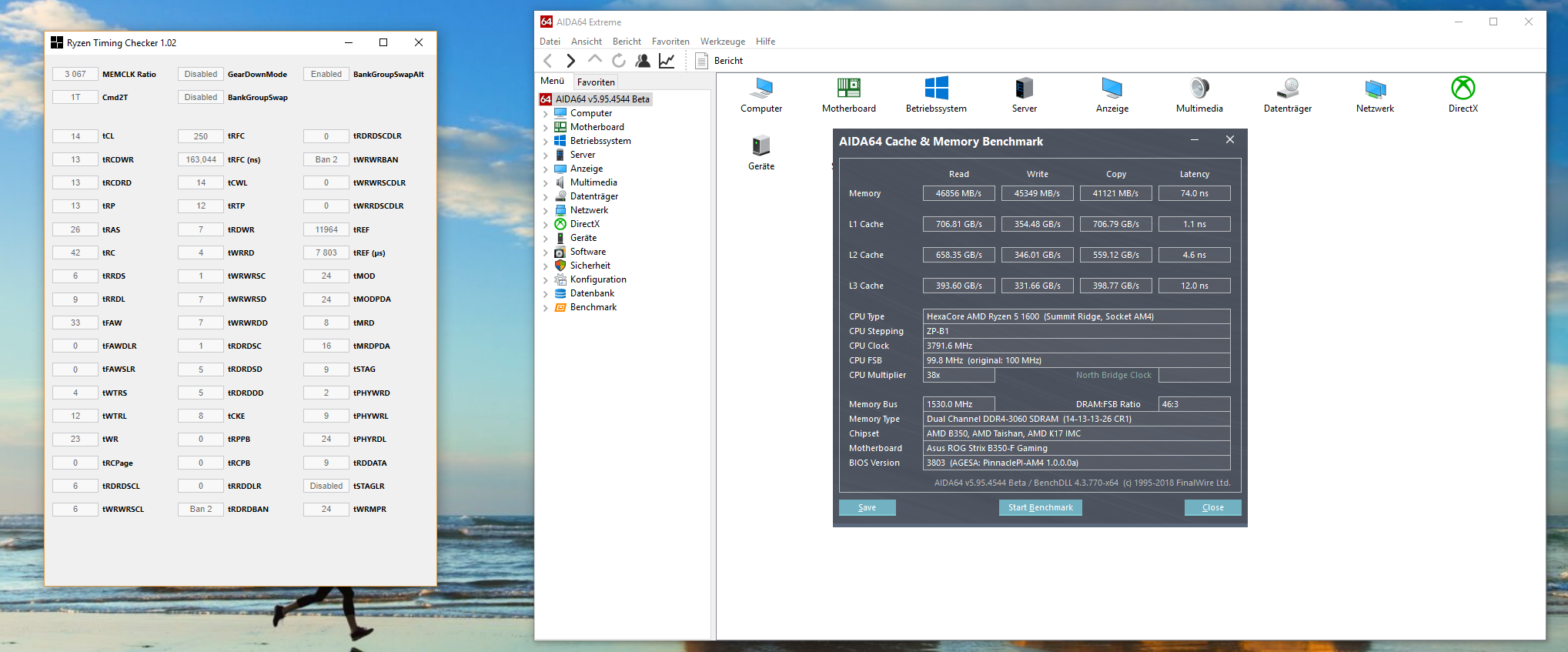
Task: Expand the Motherboard tree node
Action: pos(546,128)
